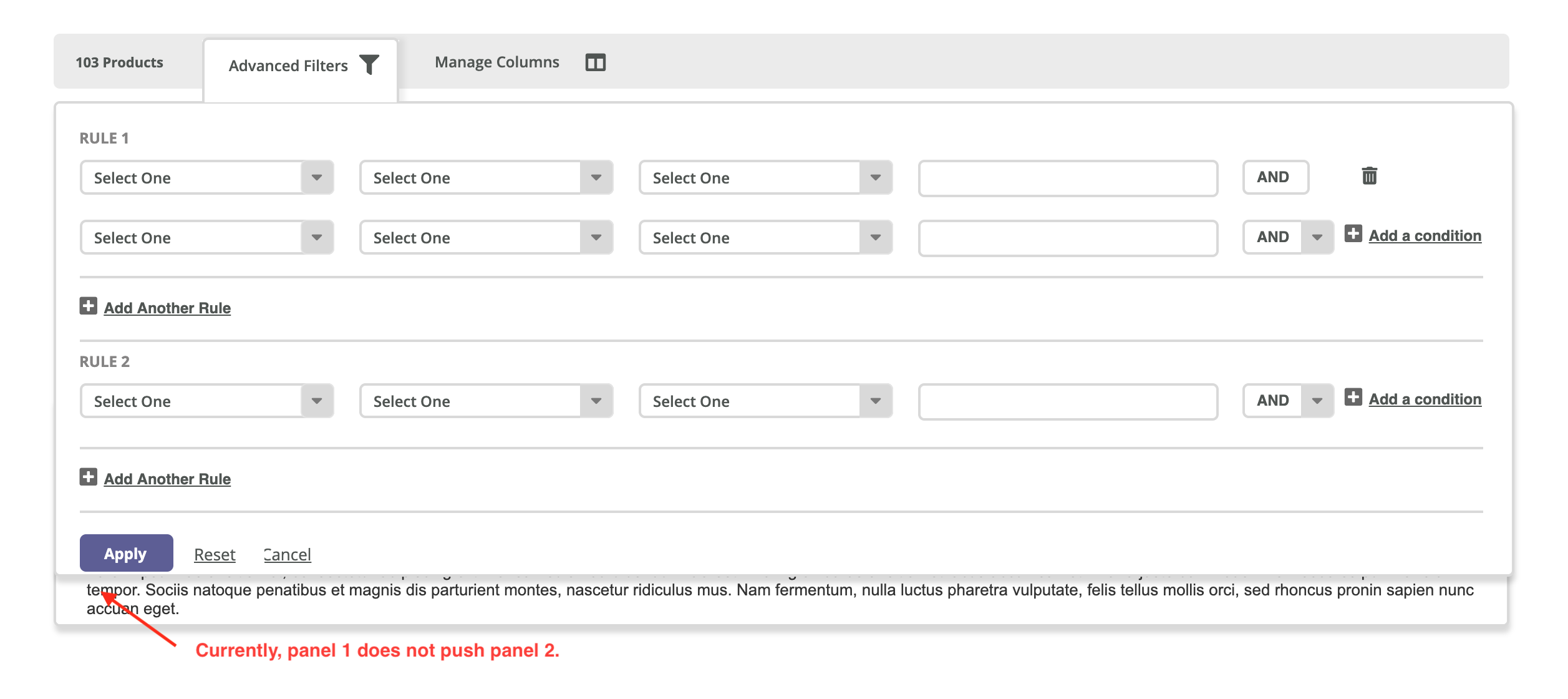Click the value text field in Rule 2
Screen dimensions: 1568x699
click(1067, 401)
